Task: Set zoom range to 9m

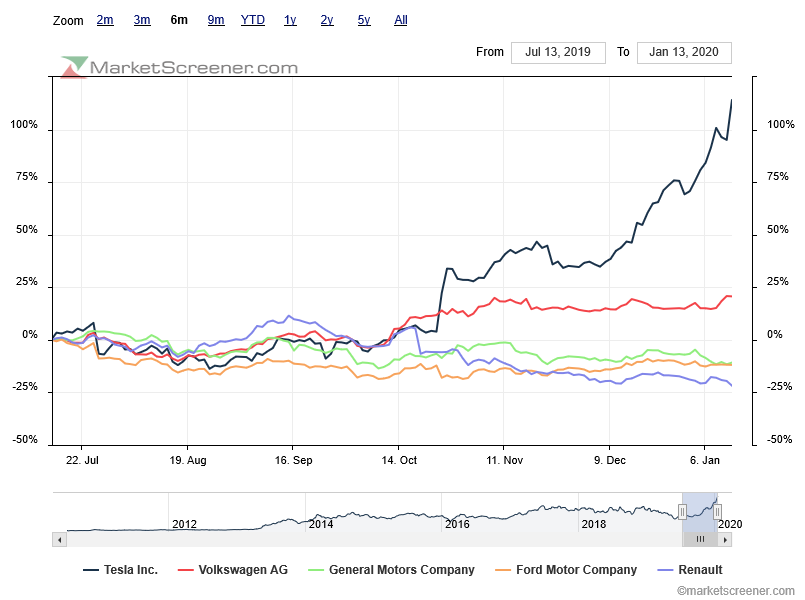Action: point(216,20)
